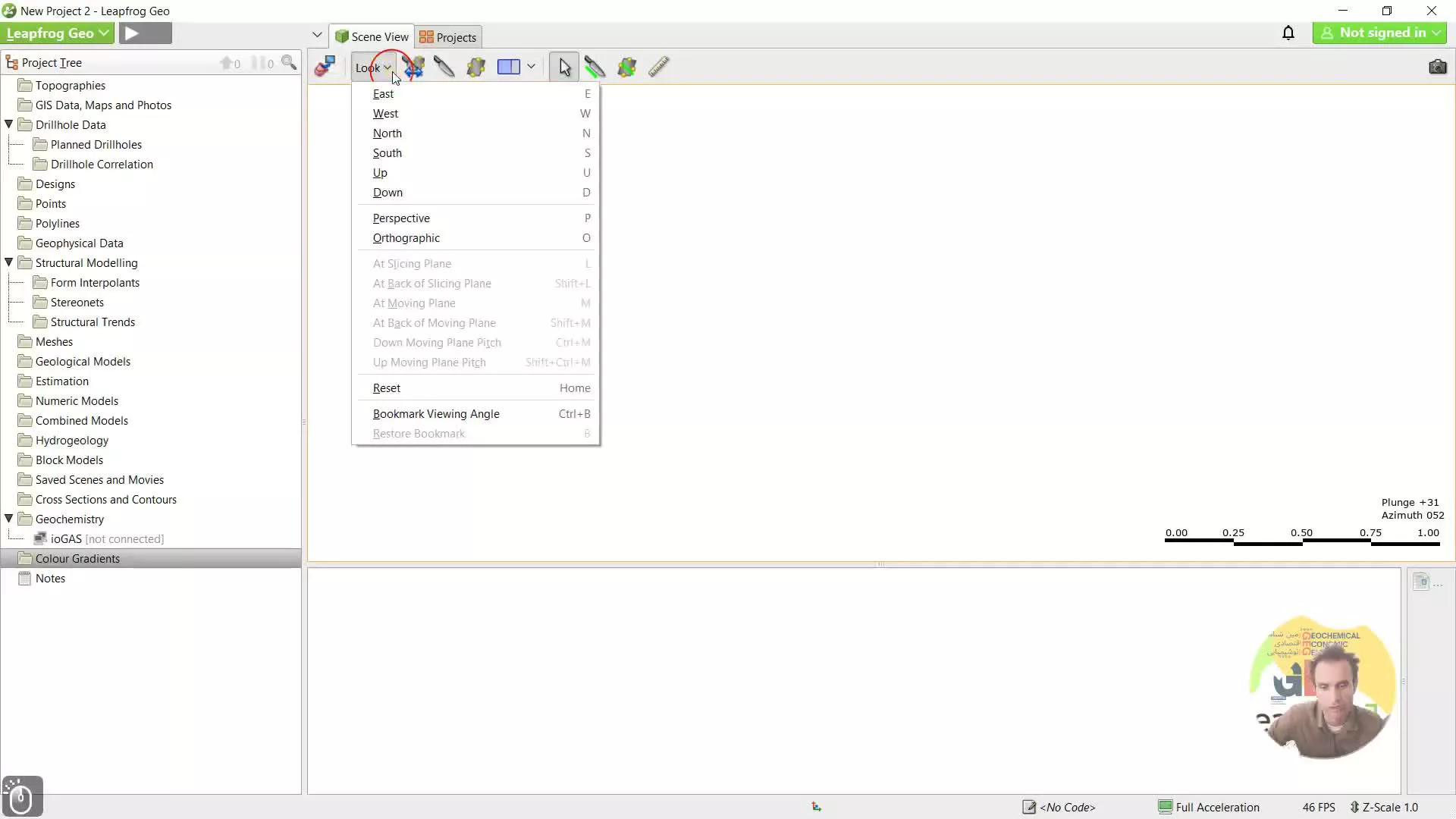Toggle visibility of Colour Gradients item

[10, 558]
